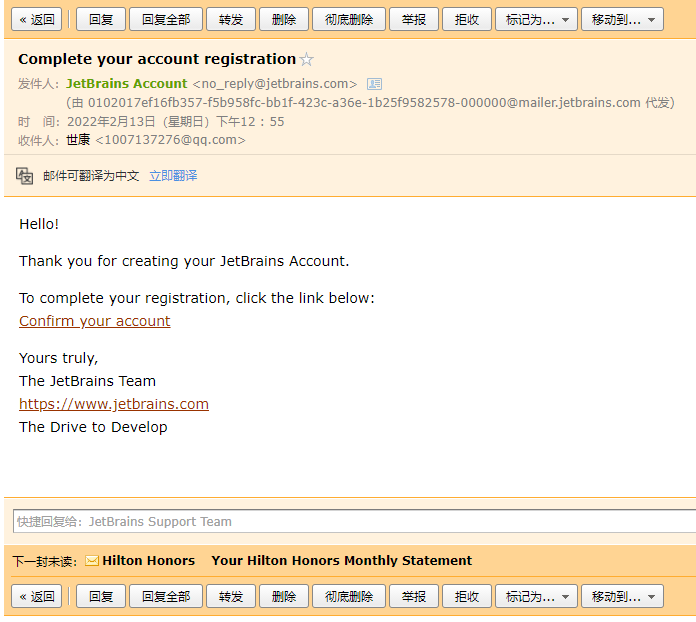This screenshot has width=696, height=622.
Task: Focus the quick reply input field
Action: click(x=354, y=521)
